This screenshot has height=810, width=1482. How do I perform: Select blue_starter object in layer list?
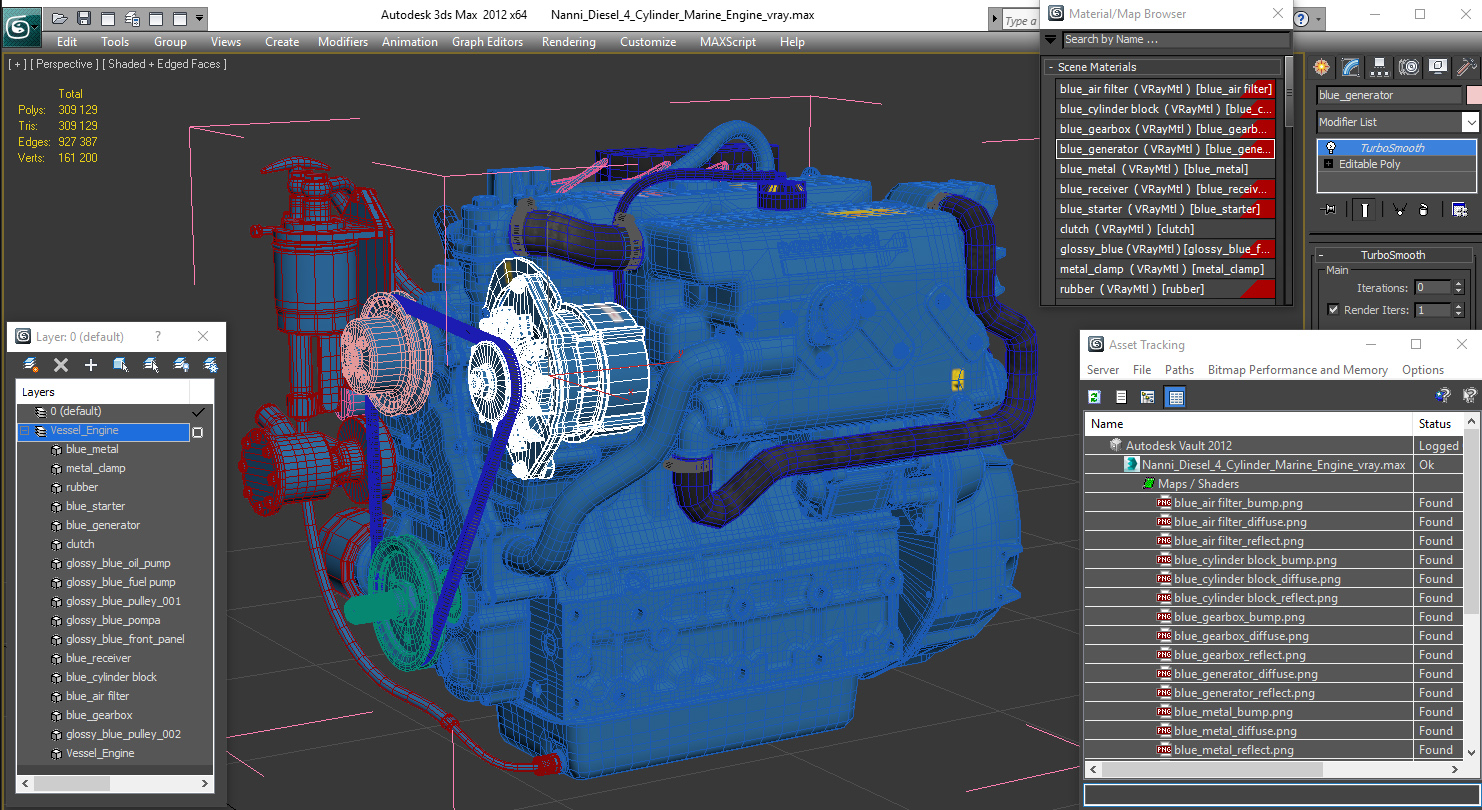click(x=95, y=506)
